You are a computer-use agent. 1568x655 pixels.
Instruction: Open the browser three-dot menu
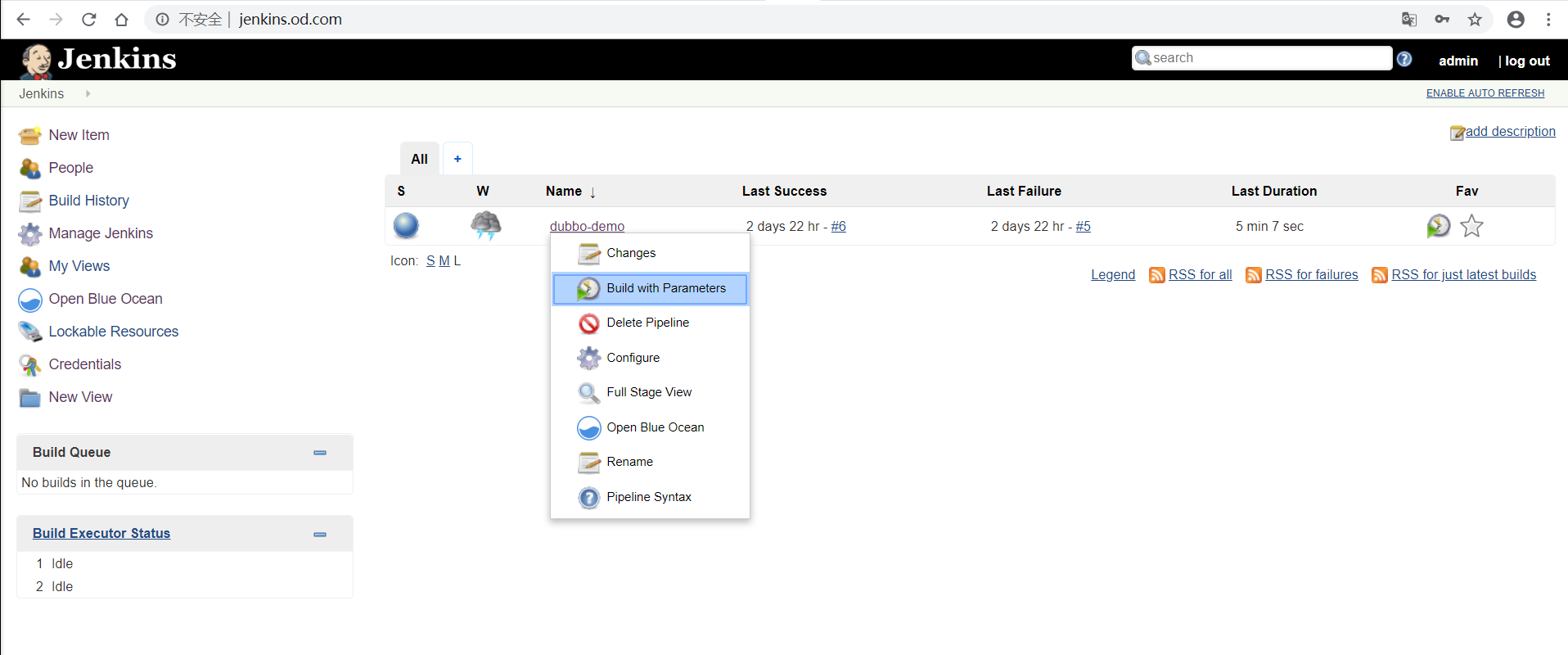(1548, 20)
